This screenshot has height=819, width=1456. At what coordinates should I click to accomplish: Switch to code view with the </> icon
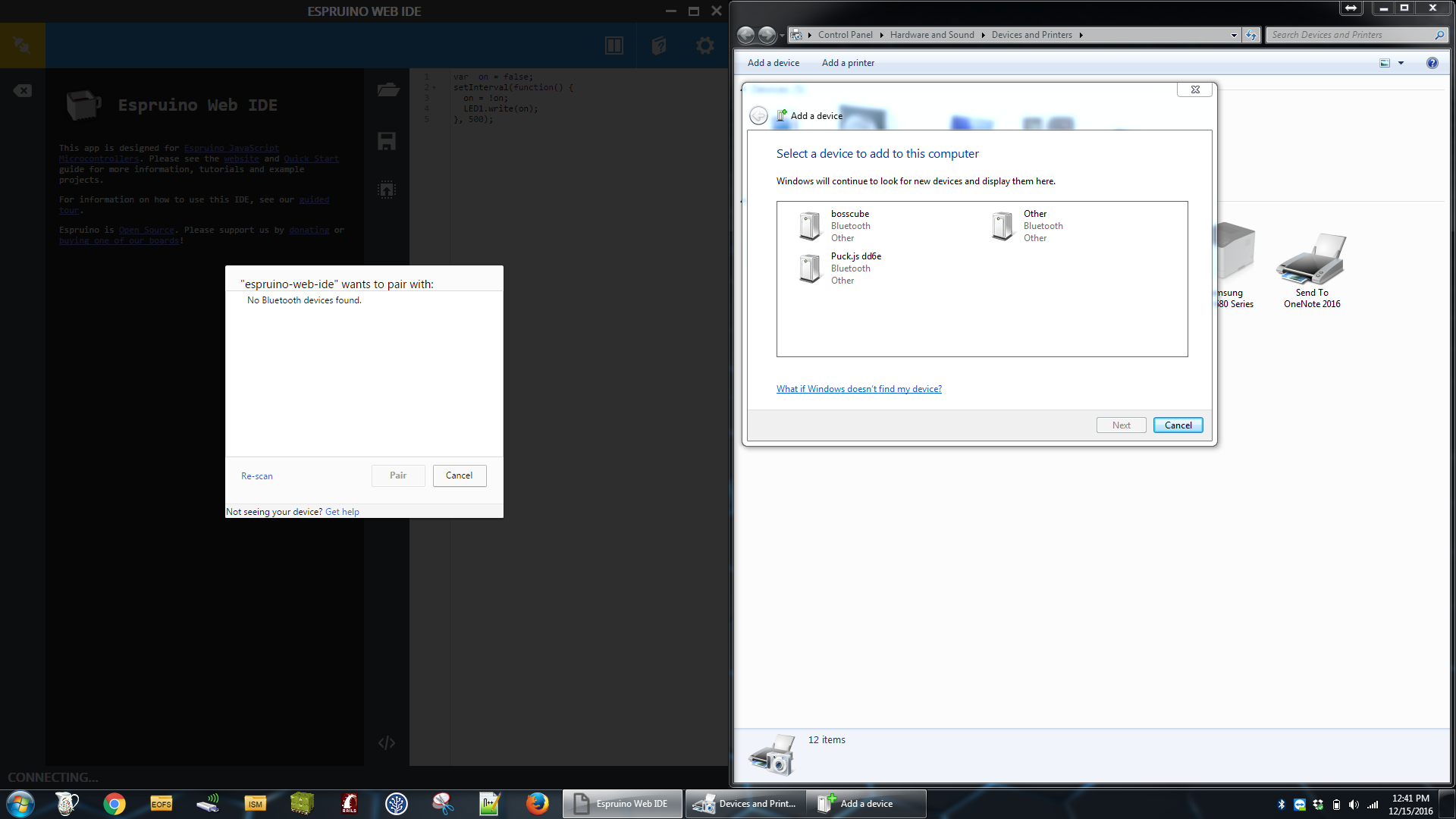(387, 742)
